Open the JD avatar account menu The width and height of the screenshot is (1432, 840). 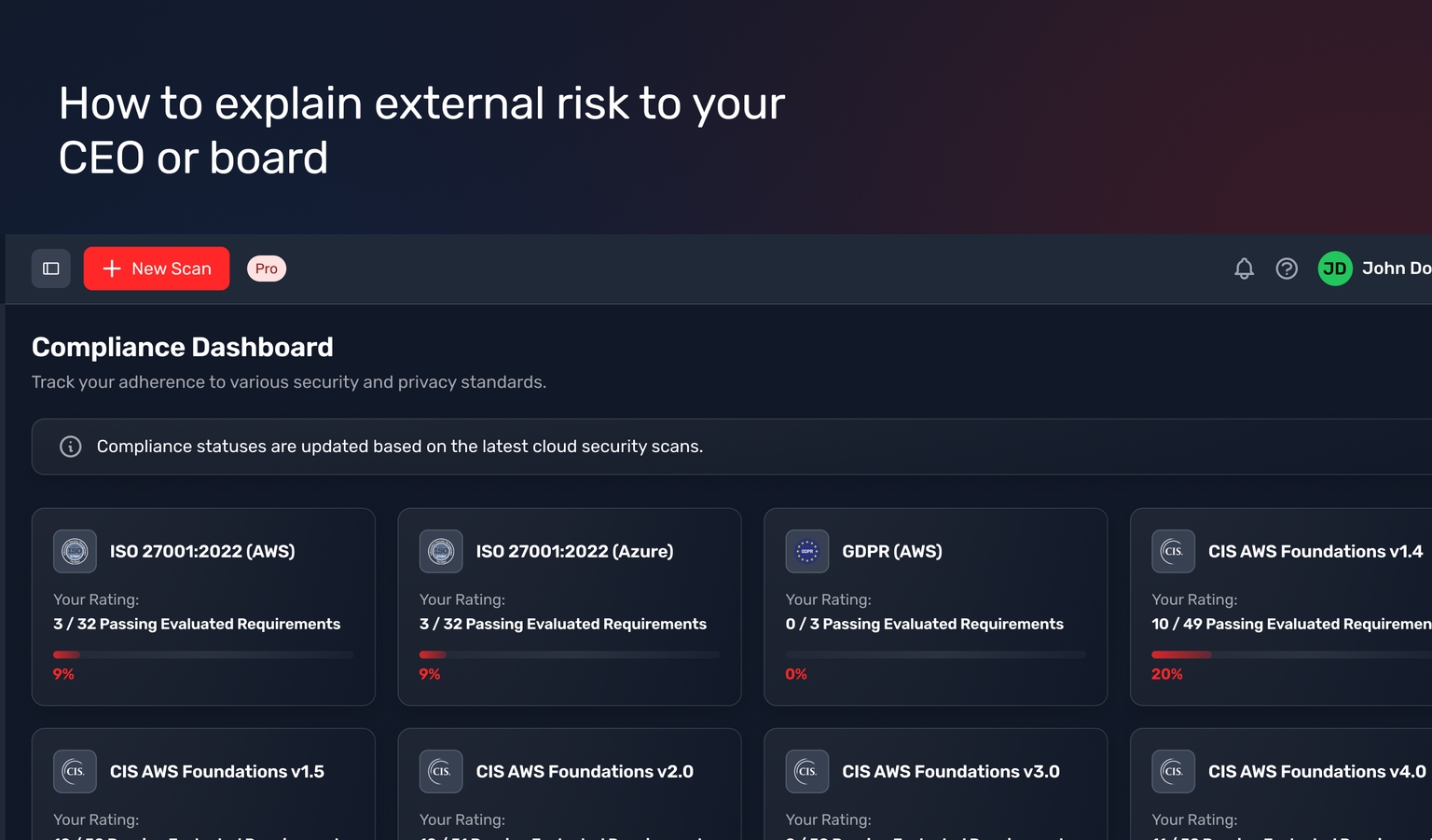pyautogui.click(x=1334, y=268)
